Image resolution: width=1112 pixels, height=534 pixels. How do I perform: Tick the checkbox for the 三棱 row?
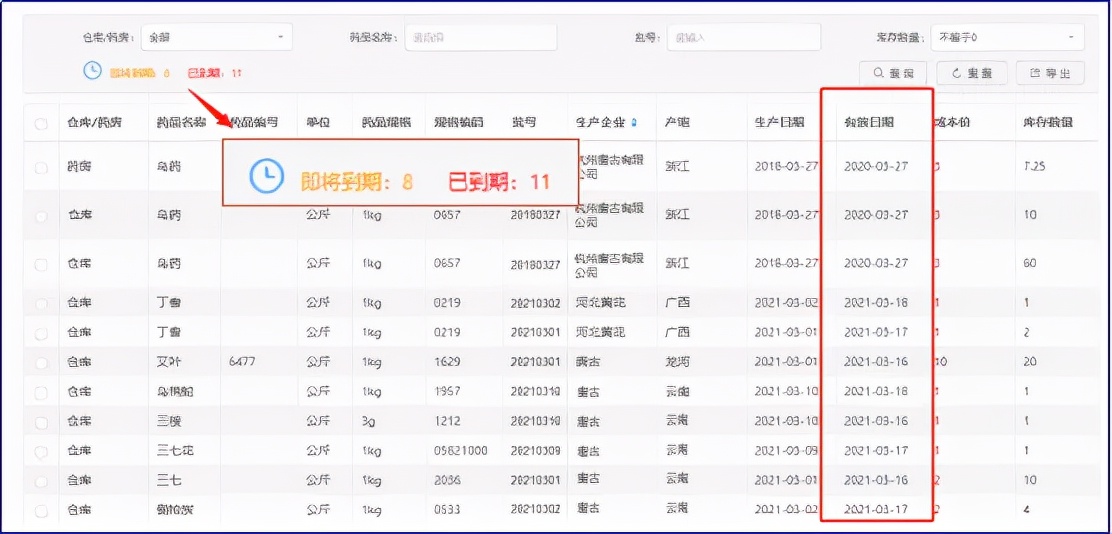pos(41,421)
